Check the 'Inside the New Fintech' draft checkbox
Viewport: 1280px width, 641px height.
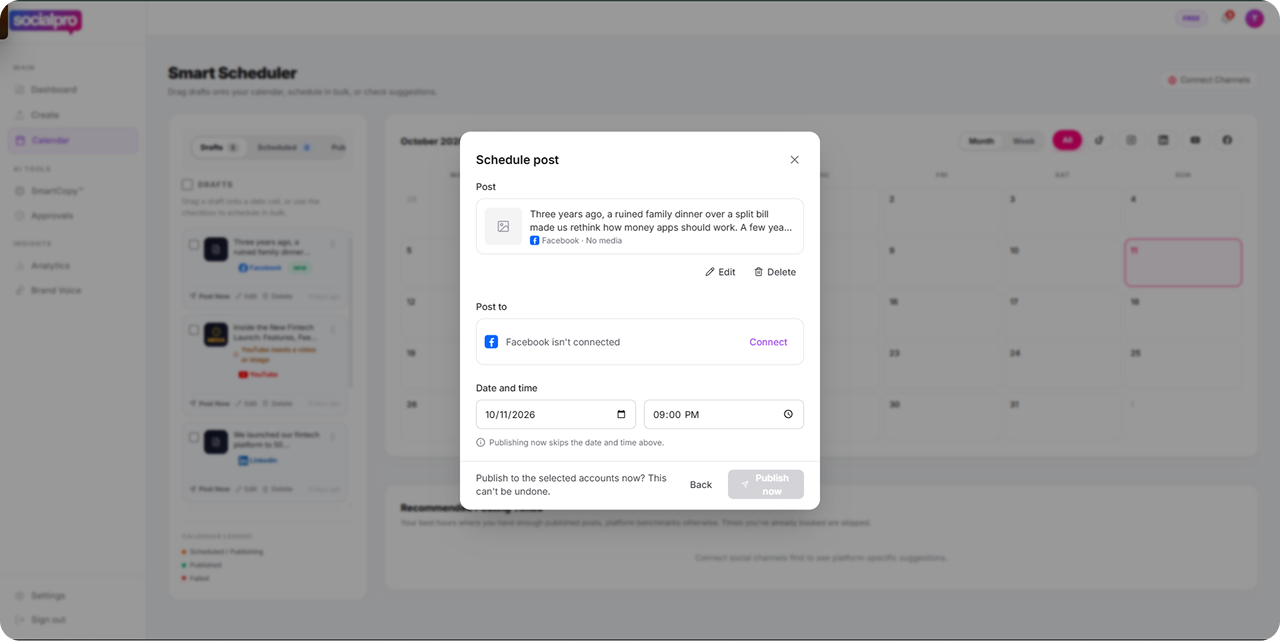coord(194,329)
